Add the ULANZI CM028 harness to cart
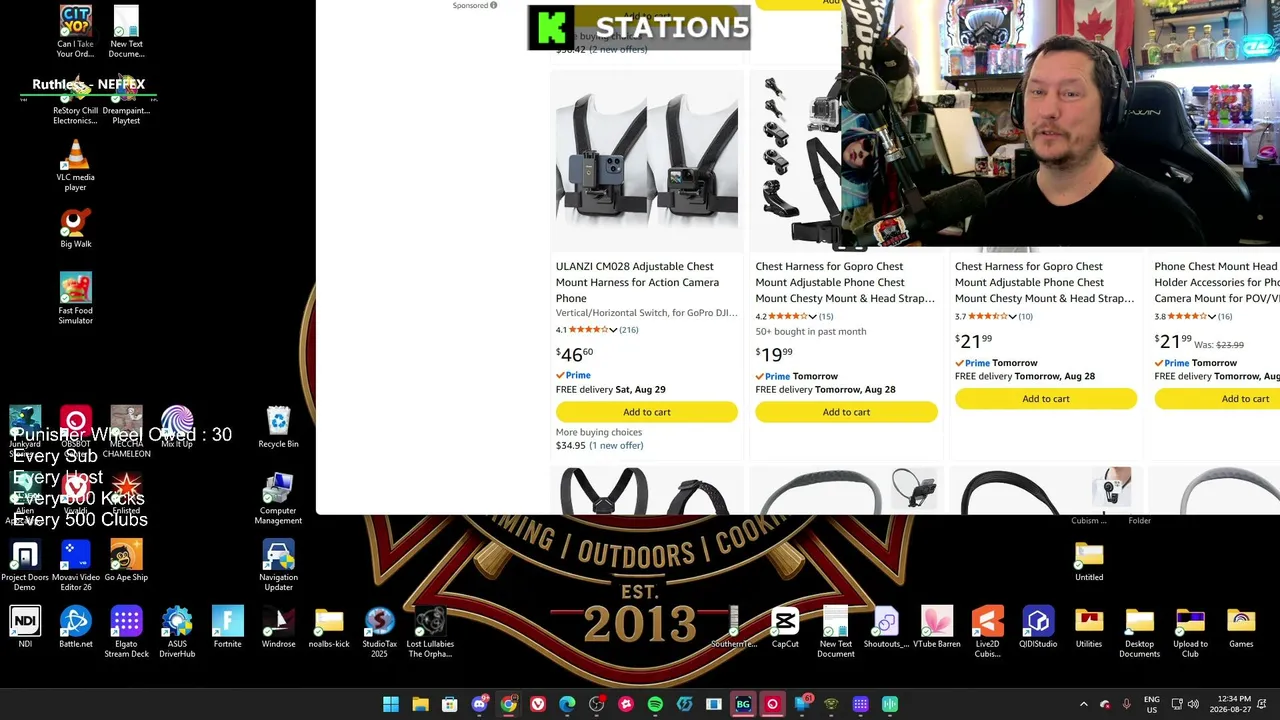This screenshot has height=720, width=1280. pos(646,412)
